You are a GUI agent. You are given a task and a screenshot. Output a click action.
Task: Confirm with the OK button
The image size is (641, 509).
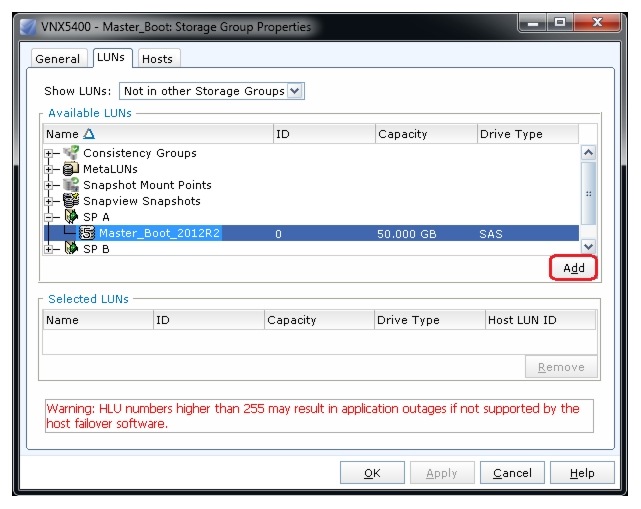(372, 473)
